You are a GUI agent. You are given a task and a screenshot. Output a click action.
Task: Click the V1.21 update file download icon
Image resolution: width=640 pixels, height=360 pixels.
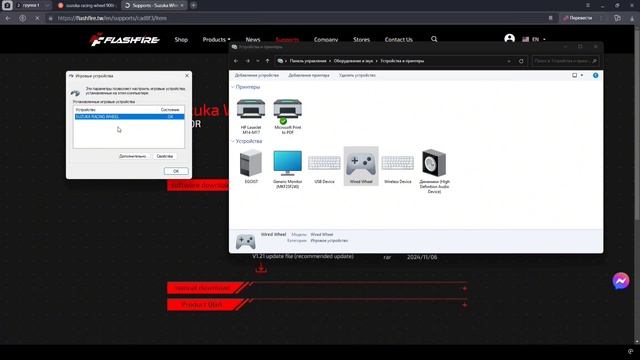tap(261, 268)
